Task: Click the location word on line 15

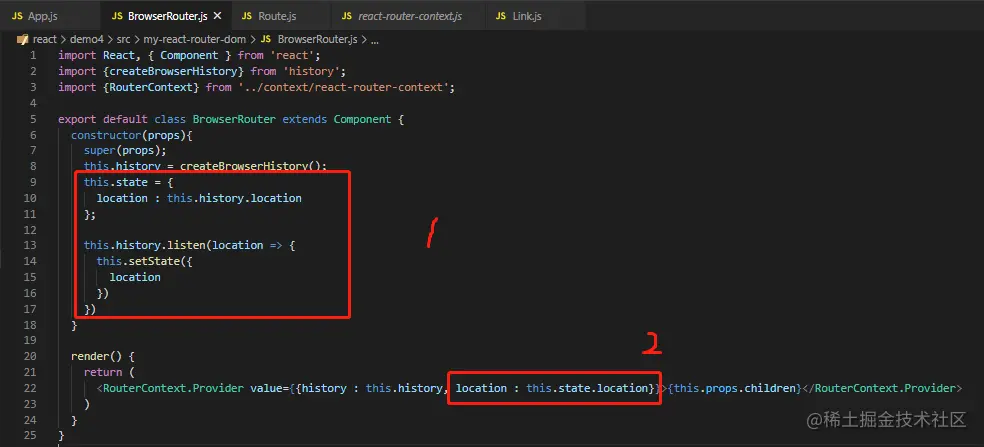Action: coord(135,277)
